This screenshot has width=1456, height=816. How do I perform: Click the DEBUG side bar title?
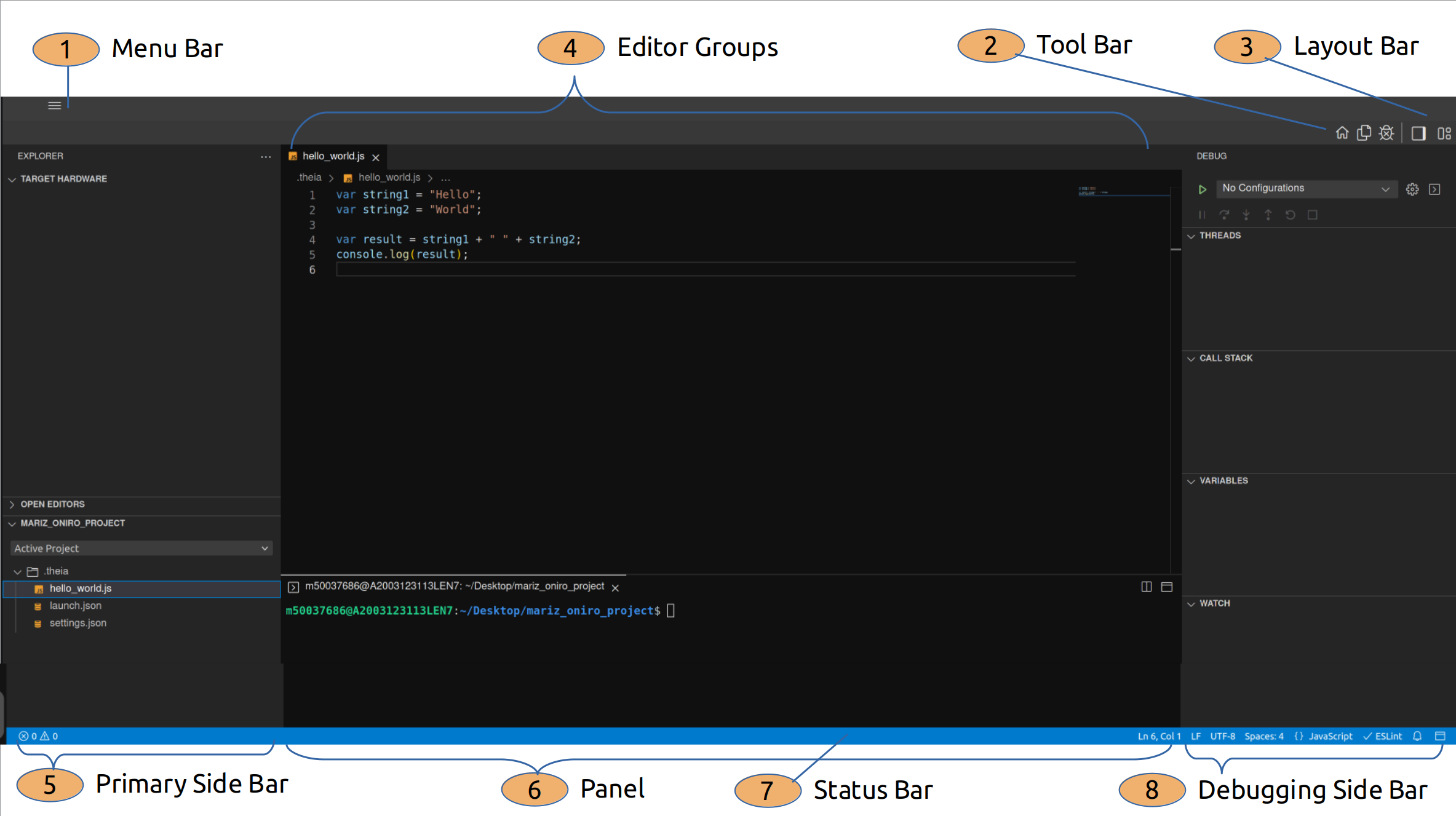pyautogui.click(x=1211, y=156)
